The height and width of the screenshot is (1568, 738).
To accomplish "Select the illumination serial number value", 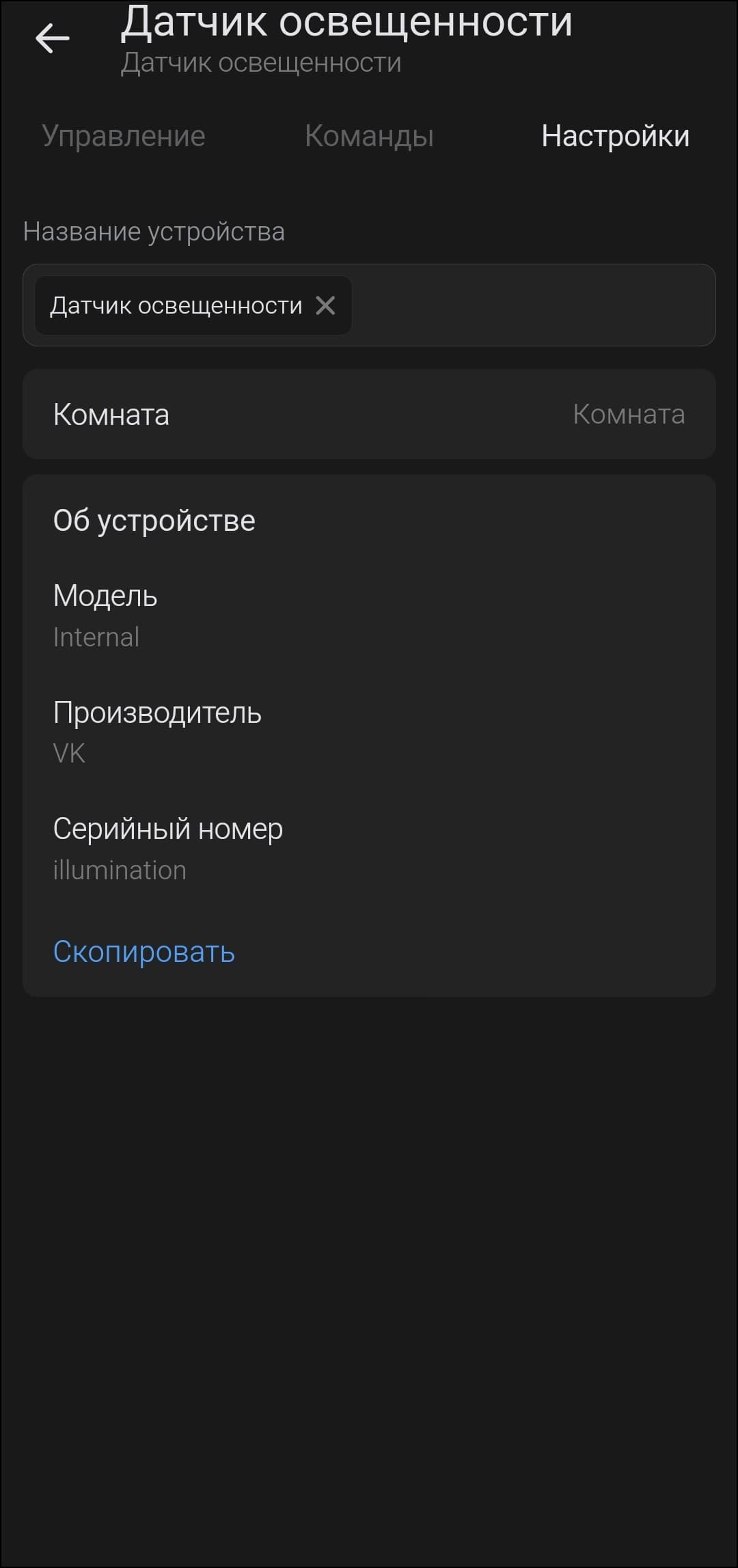I will (x=120, y=870).
